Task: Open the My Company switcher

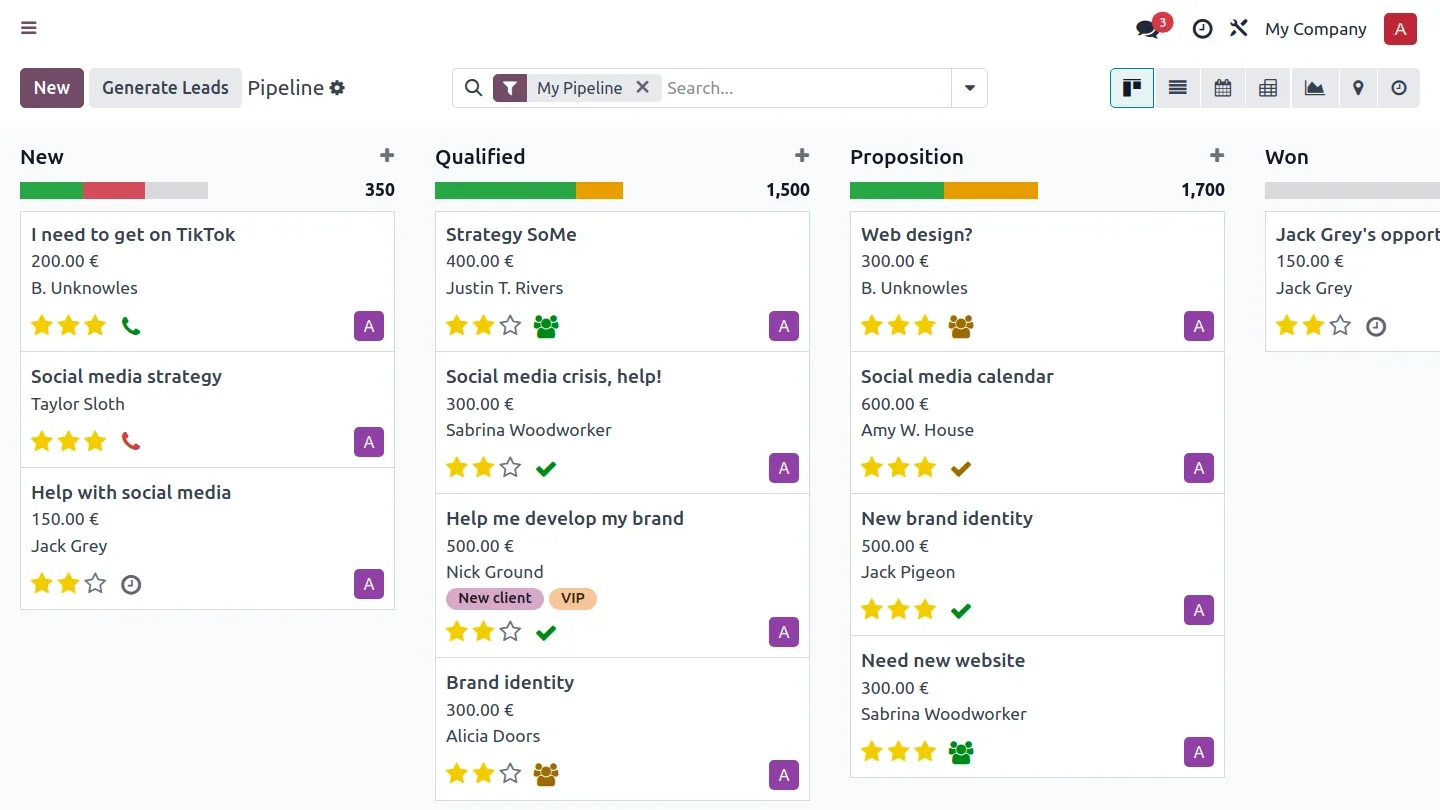Action: [1315, 29]
